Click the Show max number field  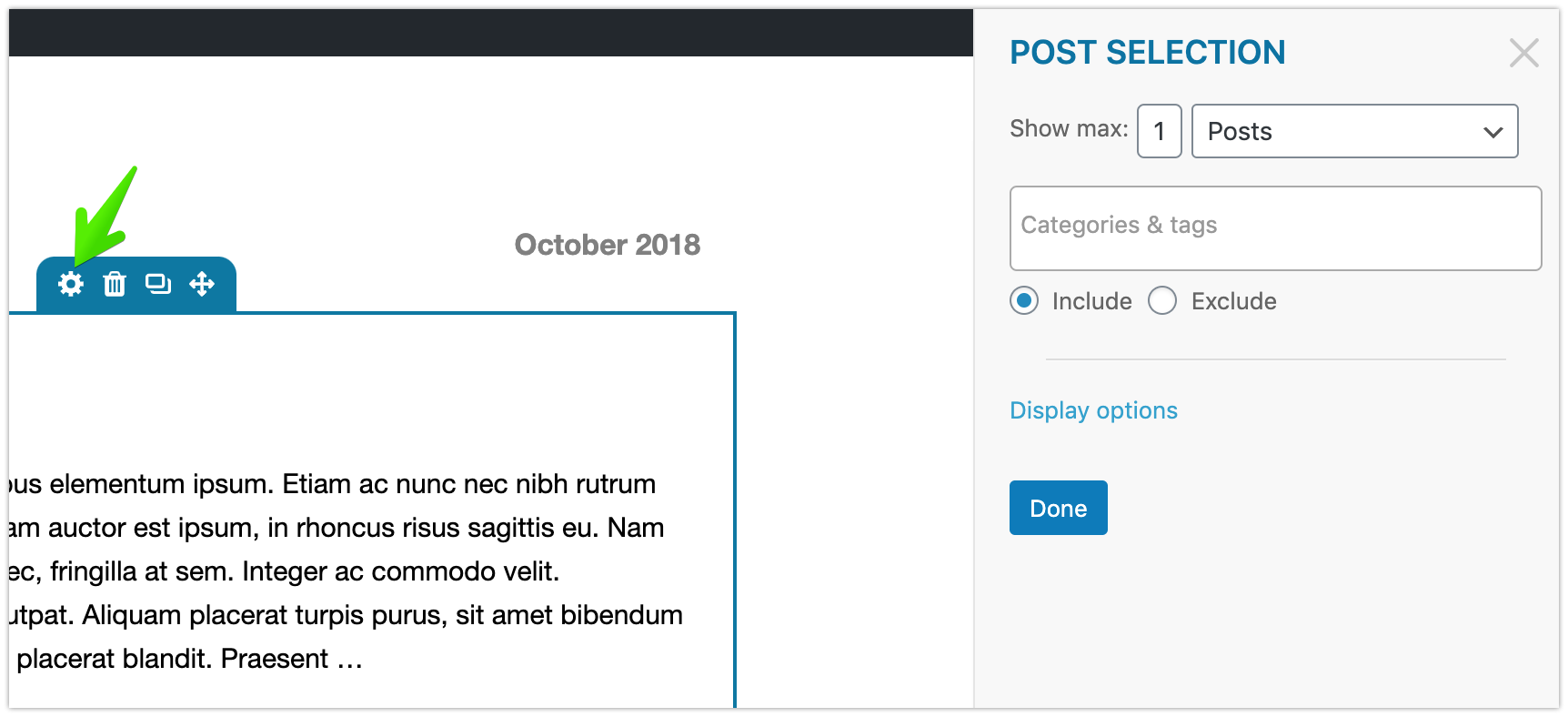pos(1159,131)
